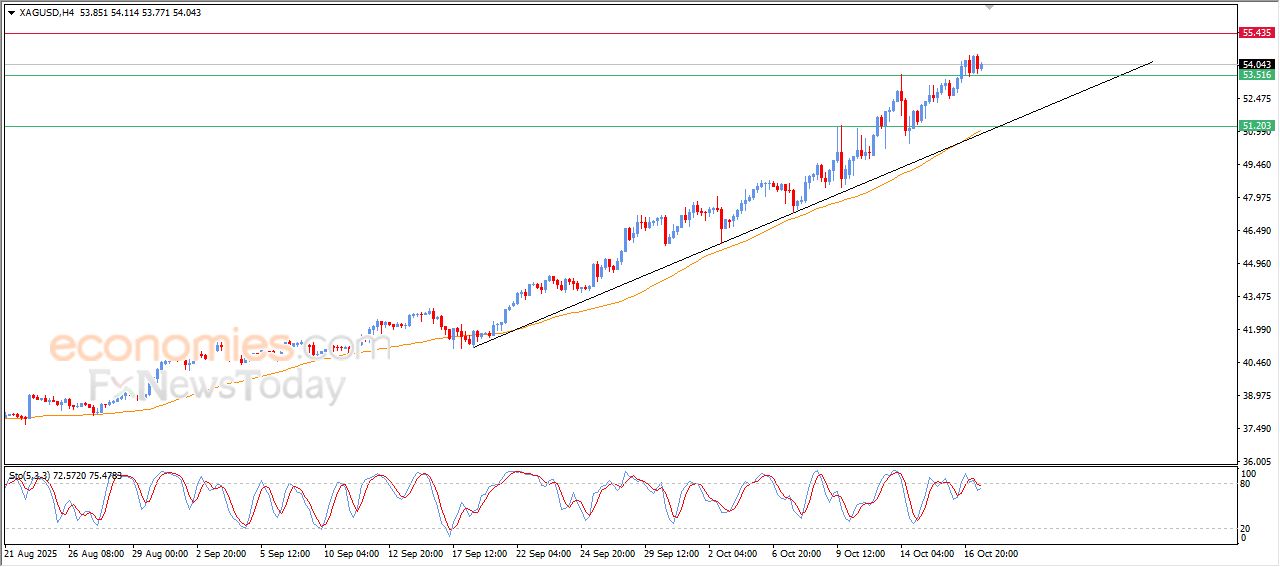Click the green 51.203 price label
The height and width of the screenshot is (567, 1280).
pos(1256,126)
